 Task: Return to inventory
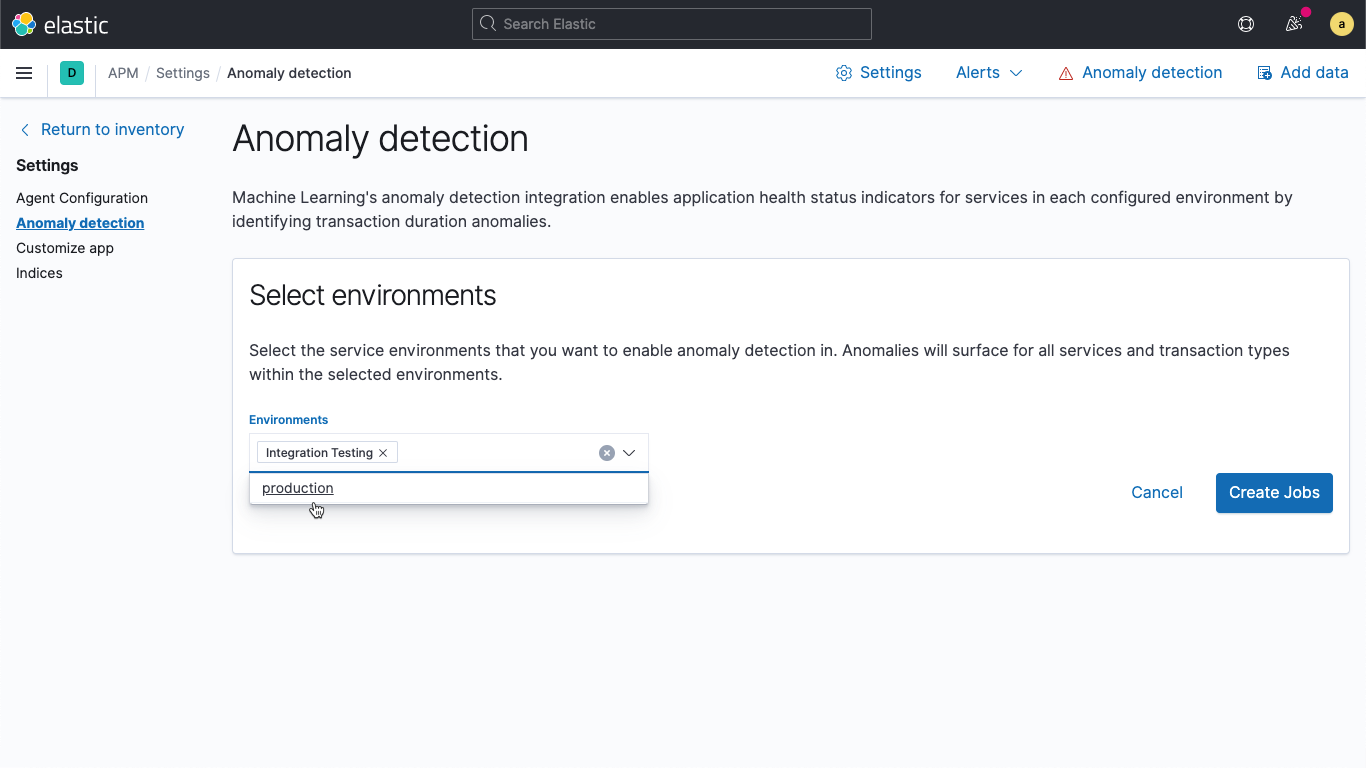point(102,129)
